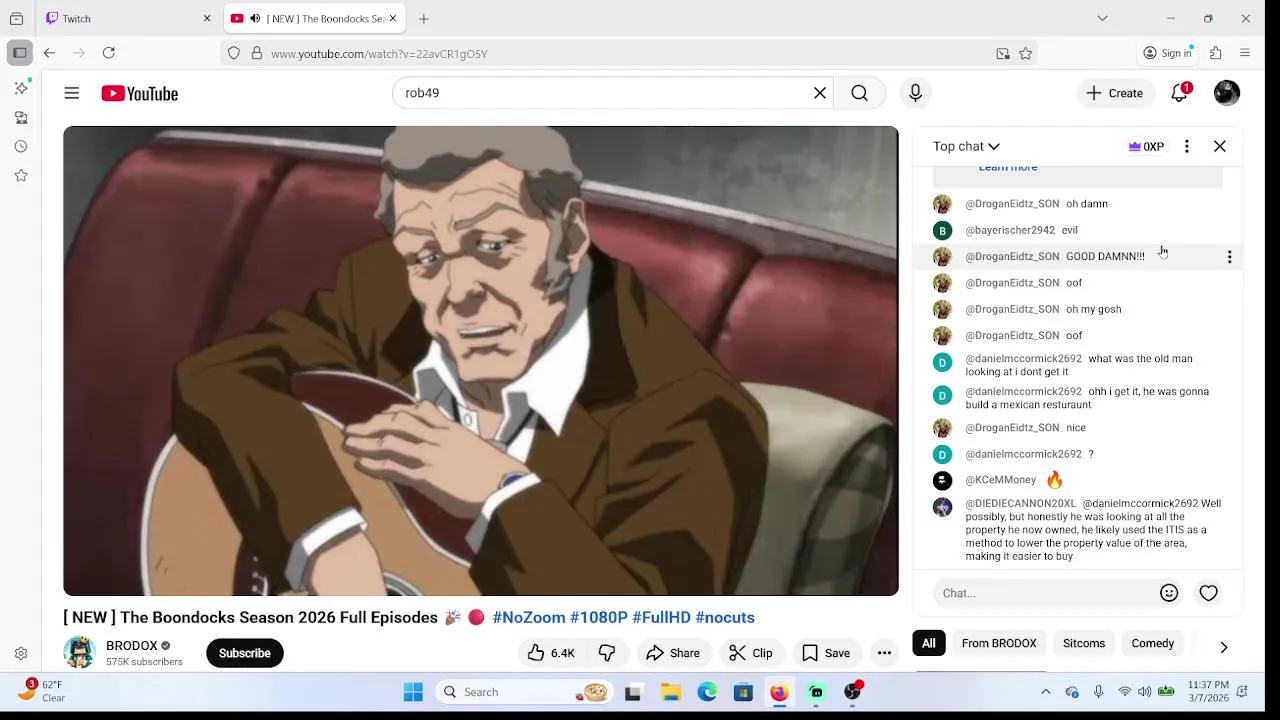This screenshot has height=720, width=1280.
Task: Open YouTube notifications bell
Action: 1180,93
